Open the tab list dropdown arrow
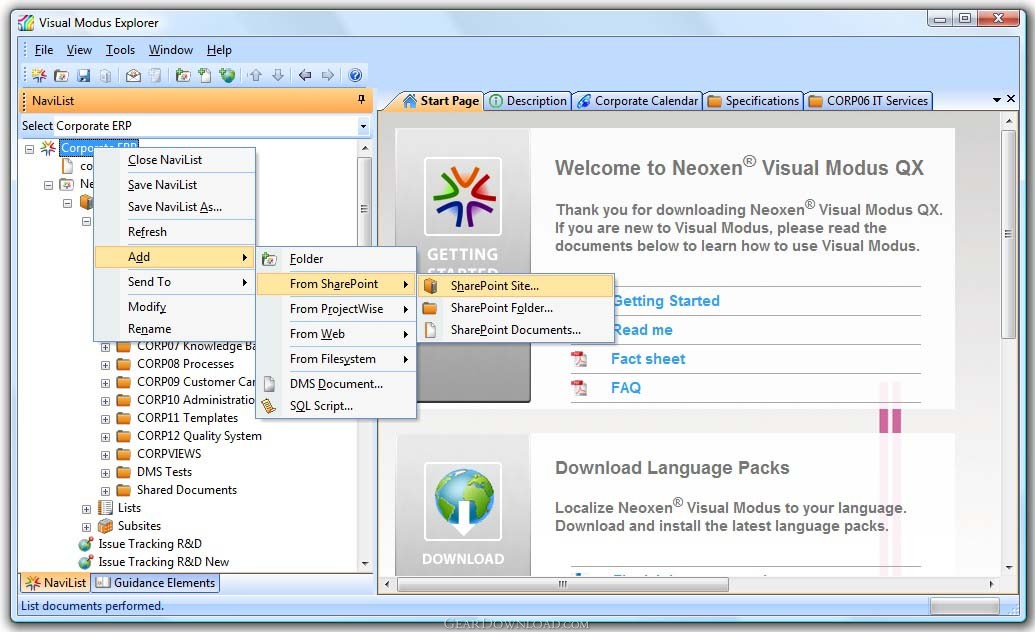The image size is (1035, 632). click(x=997, y=100)
